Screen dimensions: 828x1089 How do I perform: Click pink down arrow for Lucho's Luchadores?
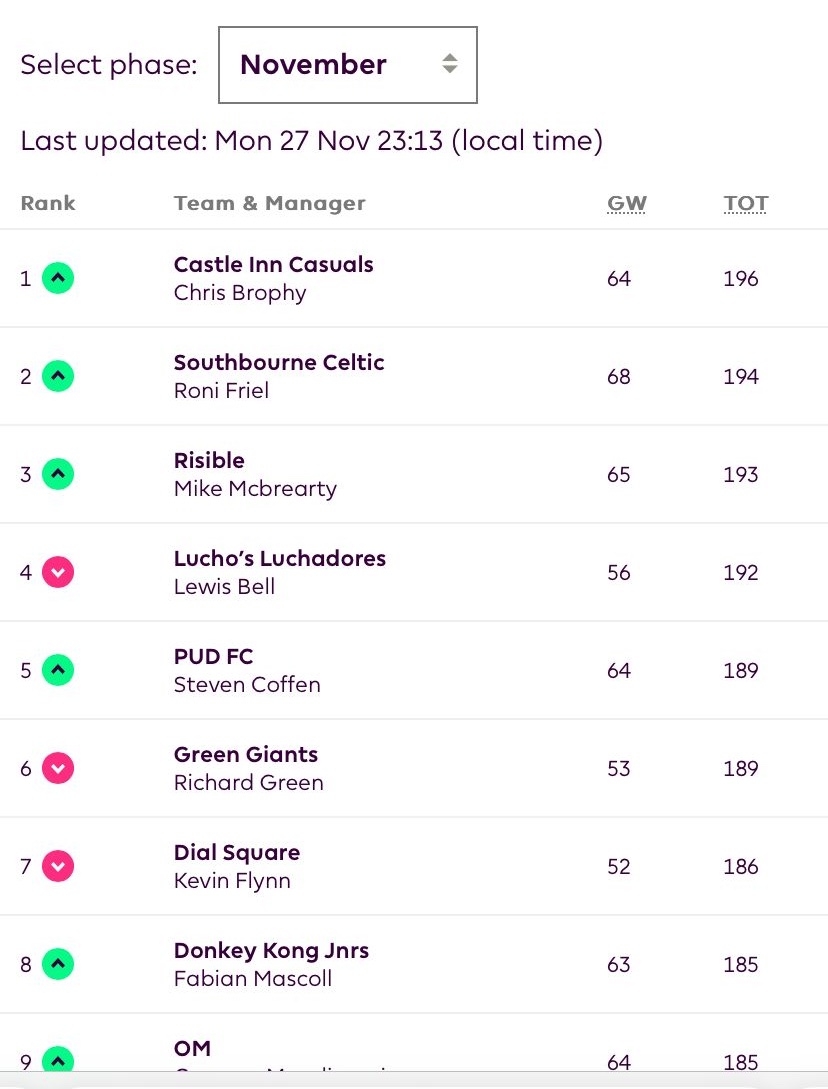[59, 573]
